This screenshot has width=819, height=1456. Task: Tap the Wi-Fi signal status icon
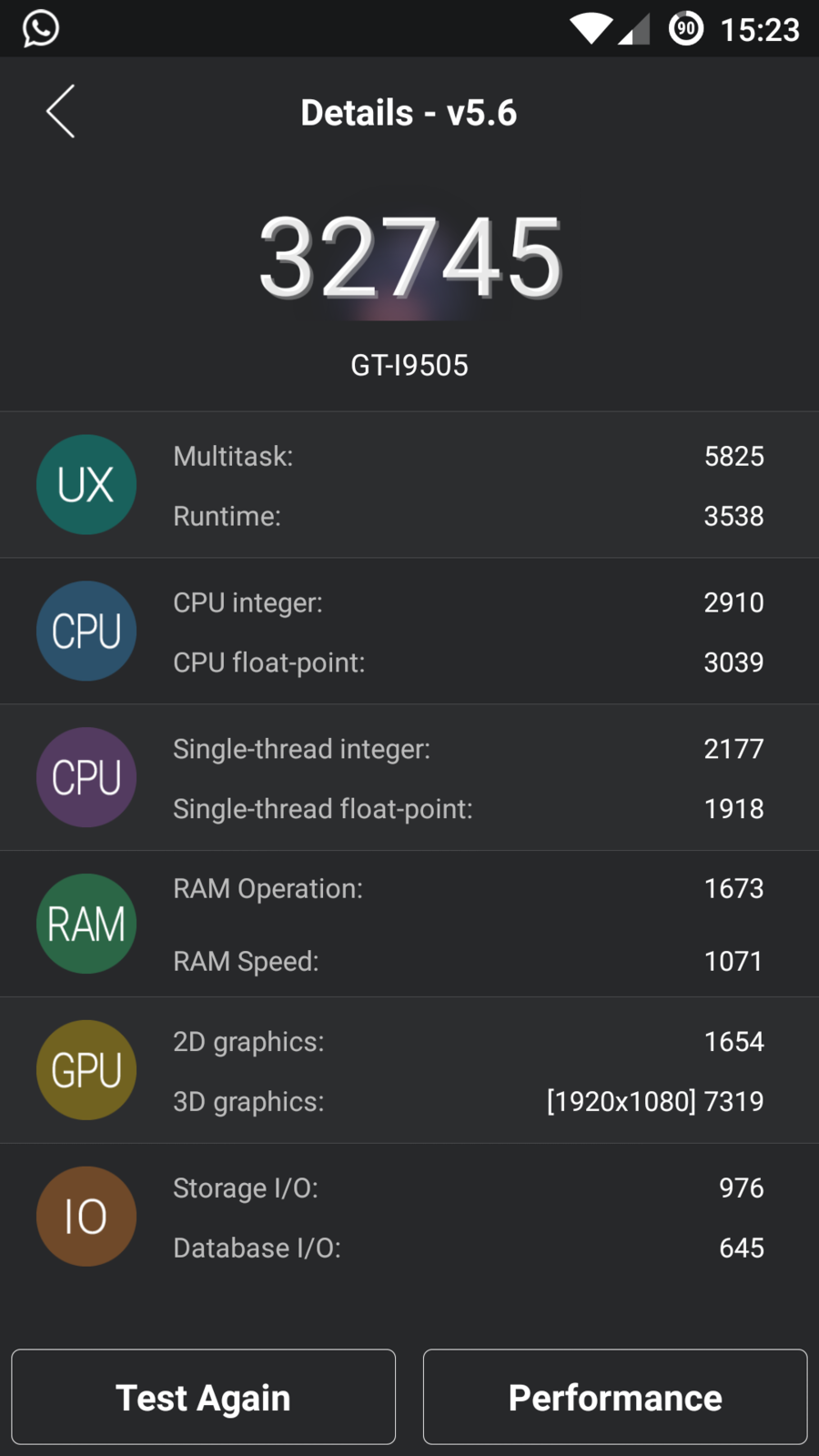pos(591,28)
